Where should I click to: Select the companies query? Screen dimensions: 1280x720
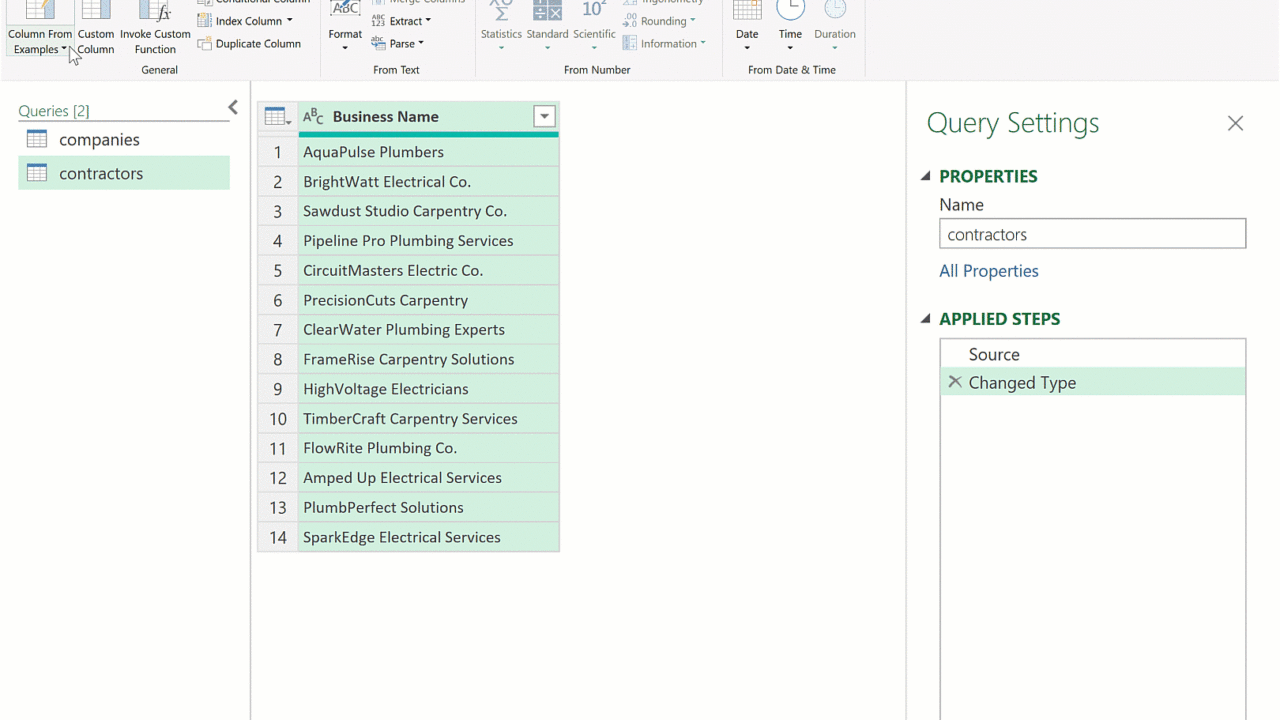99,140
